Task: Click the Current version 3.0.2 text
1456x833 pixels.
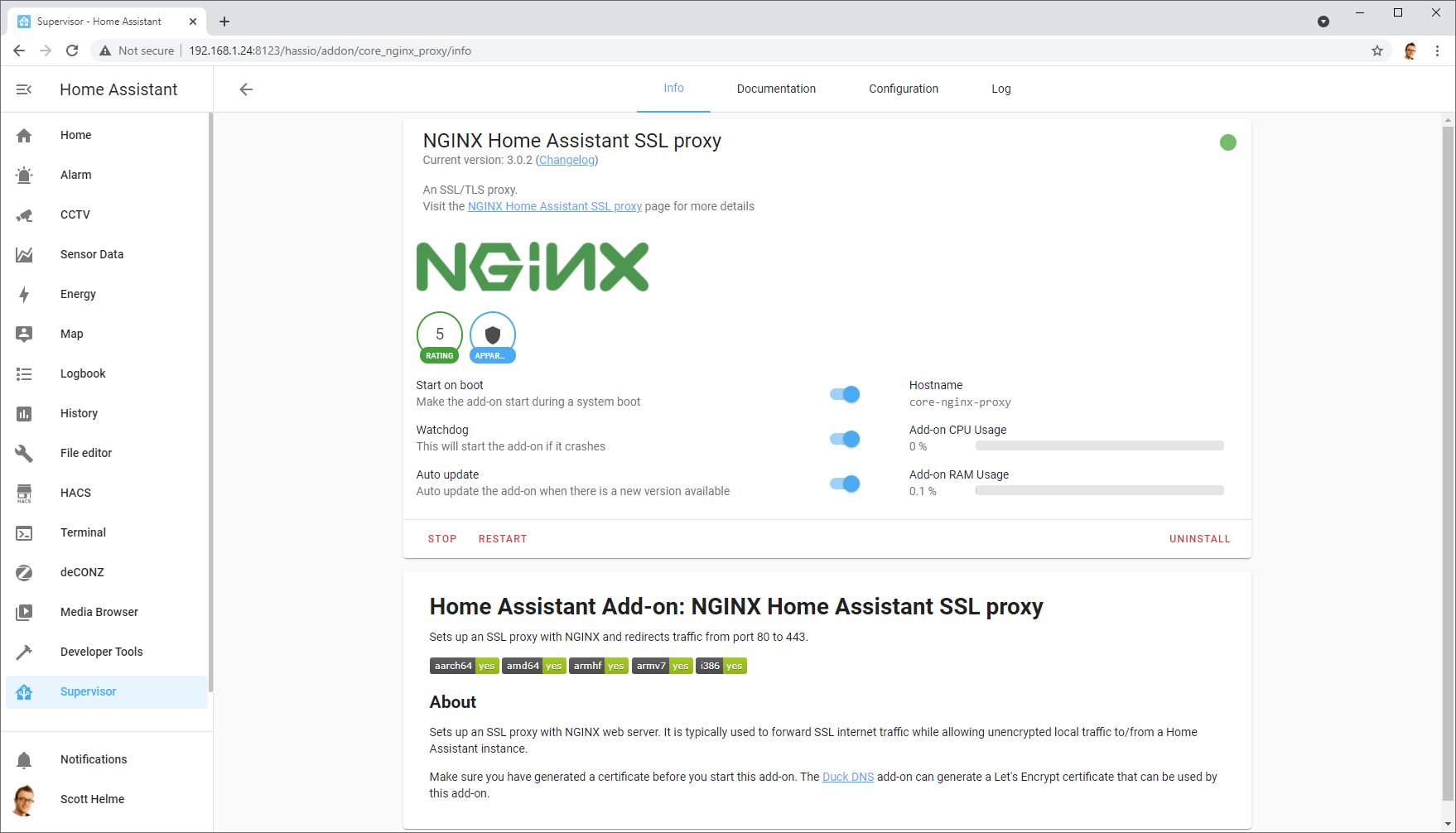Action: (x=478, y=160)
